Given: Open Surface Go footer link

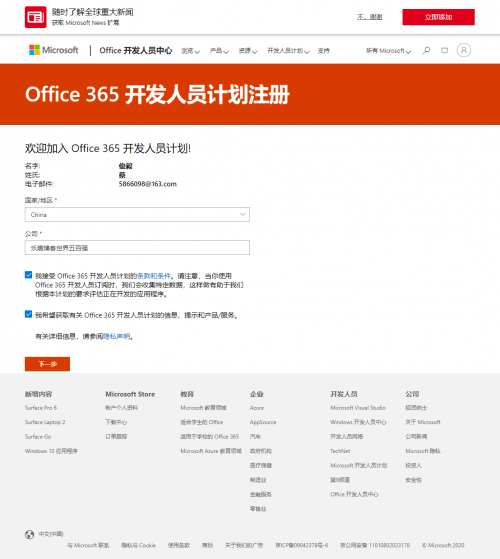Looking at the screenshot, I should (38, 437).
